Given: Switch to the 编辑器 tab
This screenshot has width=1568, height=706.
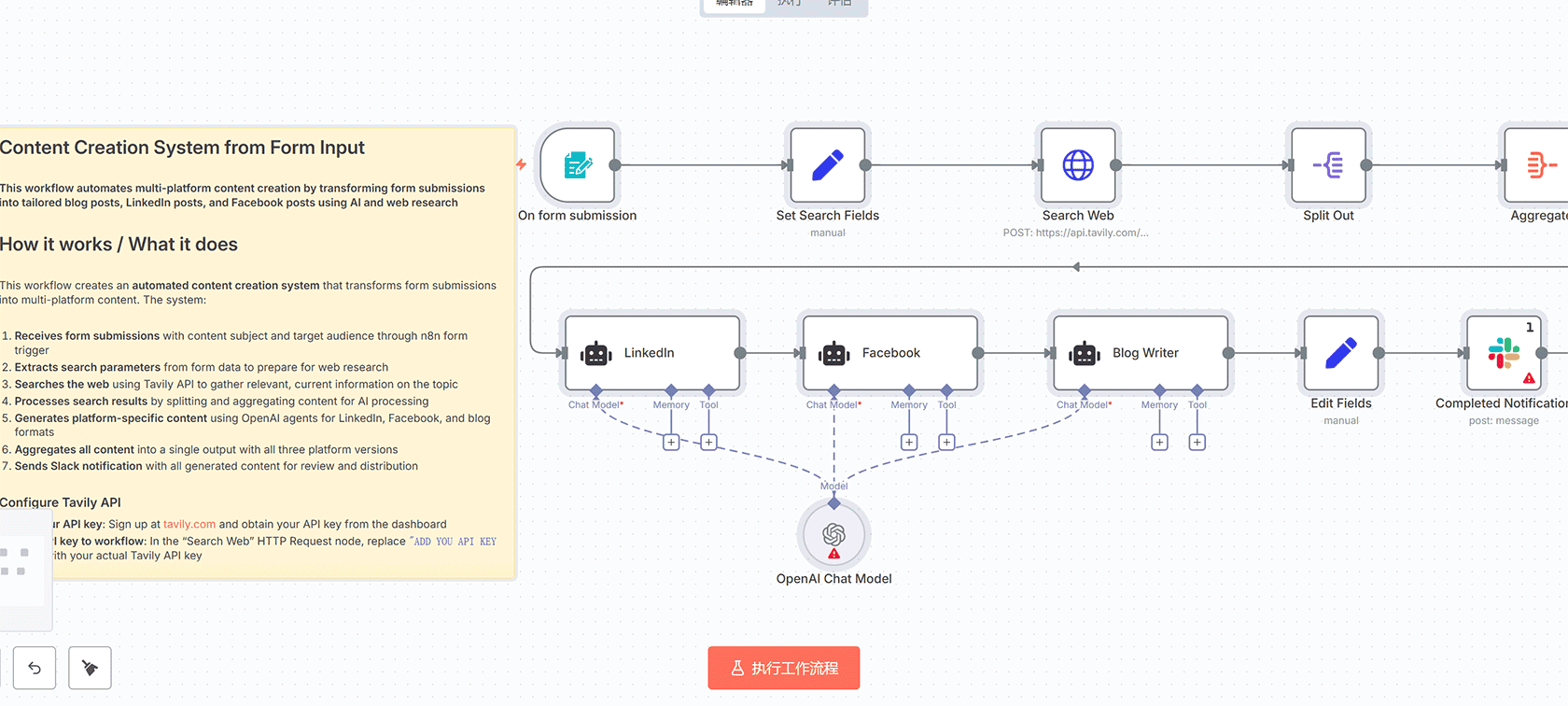Looking at the screenshot, I should (x=735, y=4).
